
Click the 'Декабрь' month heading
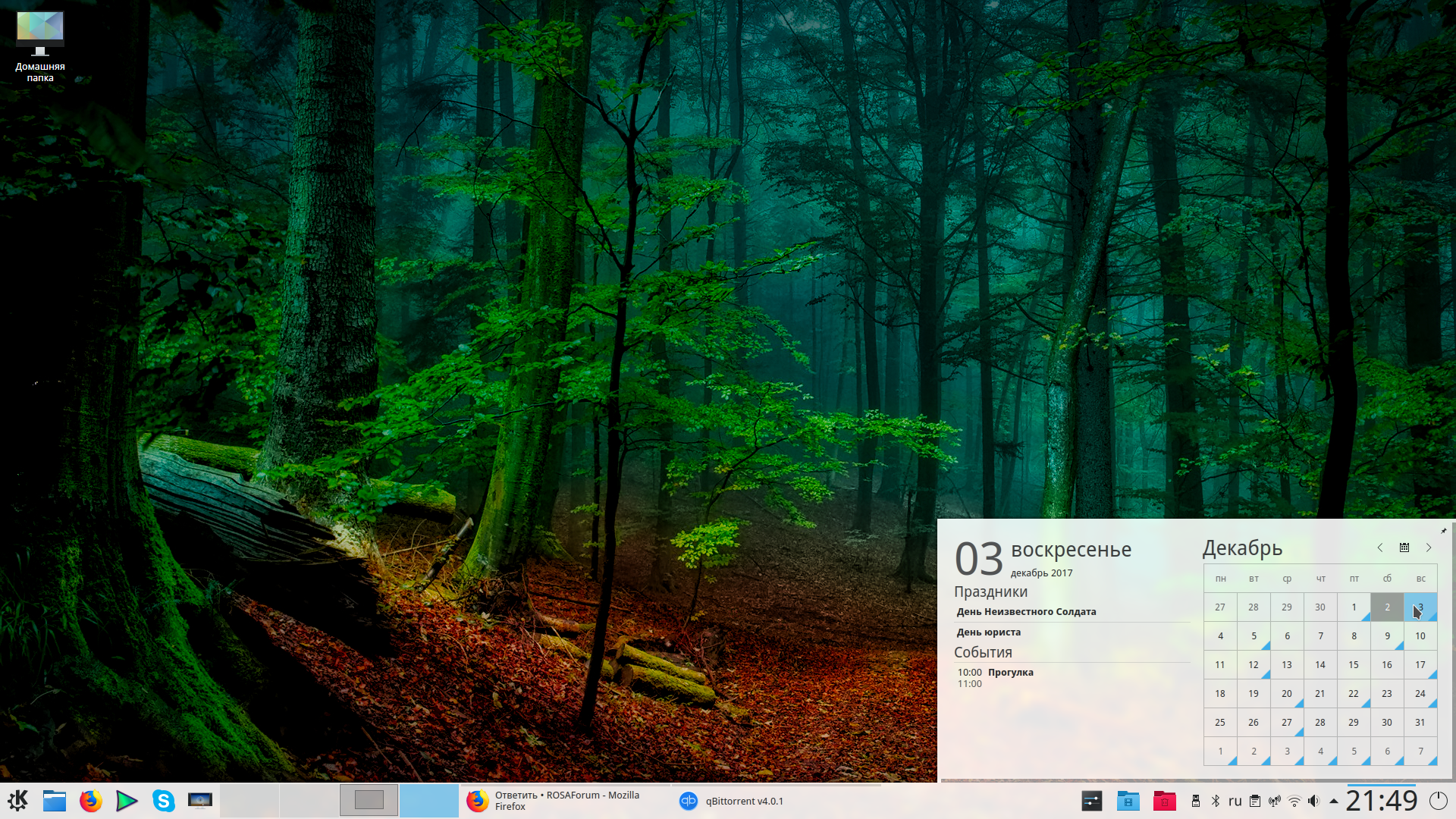coord(1242,548)
